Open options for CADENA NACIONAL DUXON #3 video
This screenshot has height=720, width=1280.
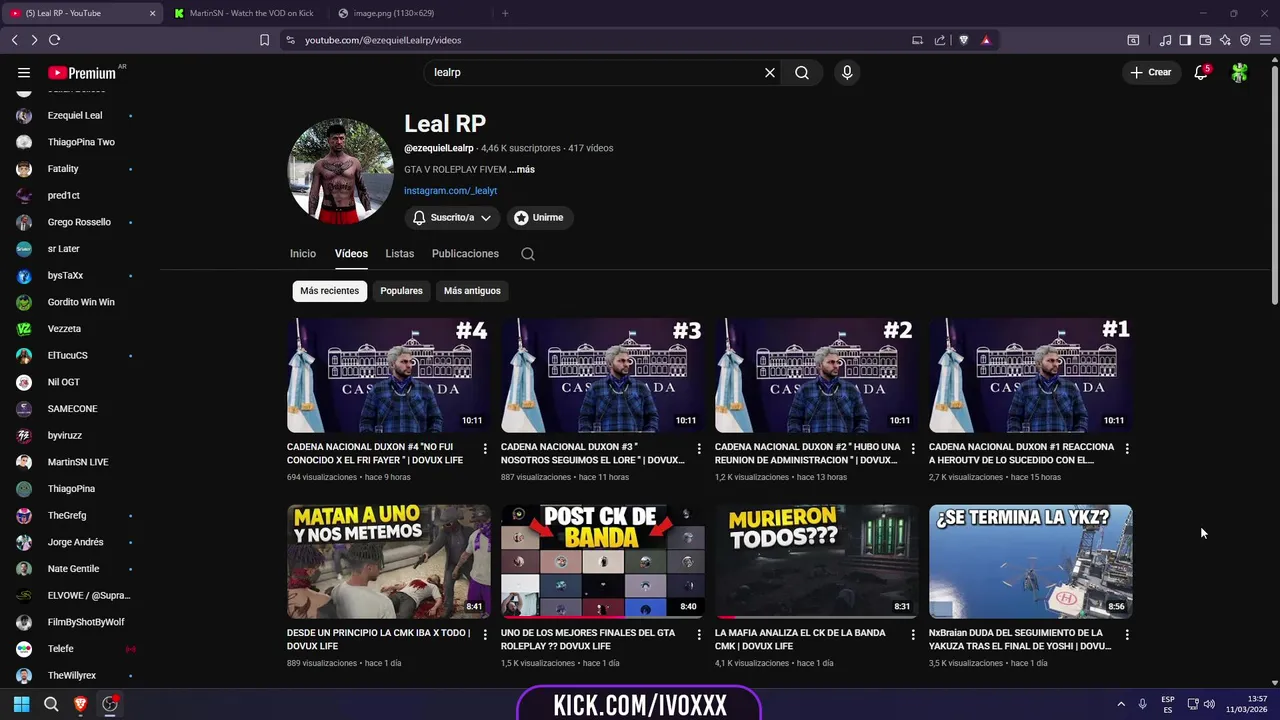tap(699, 449)
